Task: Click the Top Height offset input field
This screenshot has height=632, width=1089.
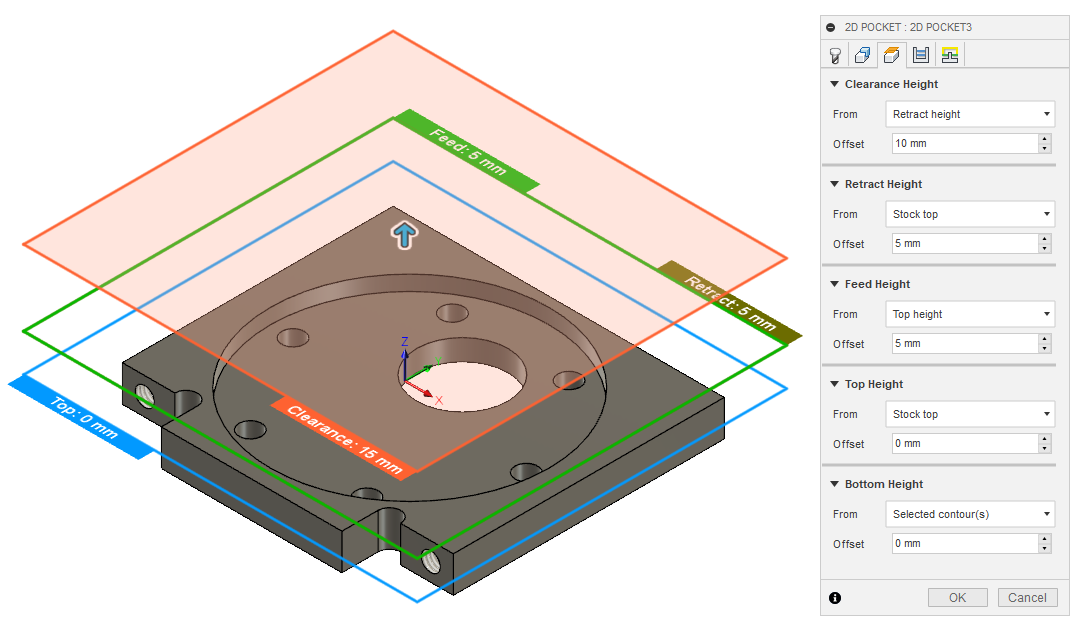Action: point(960,443)
